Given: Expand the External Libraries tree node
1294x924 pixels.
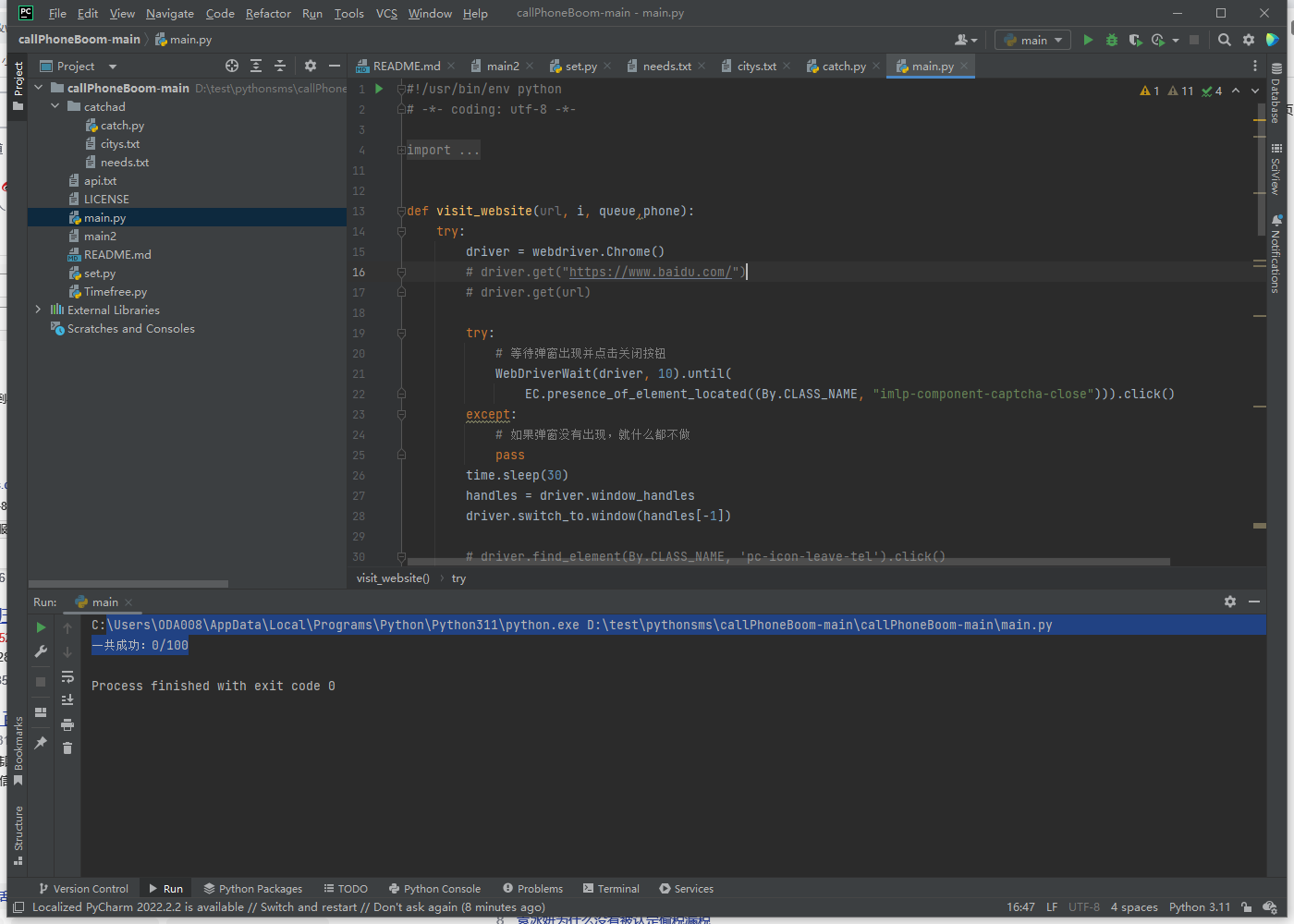Looking at the screenshot, I should [x=37, y=310].
